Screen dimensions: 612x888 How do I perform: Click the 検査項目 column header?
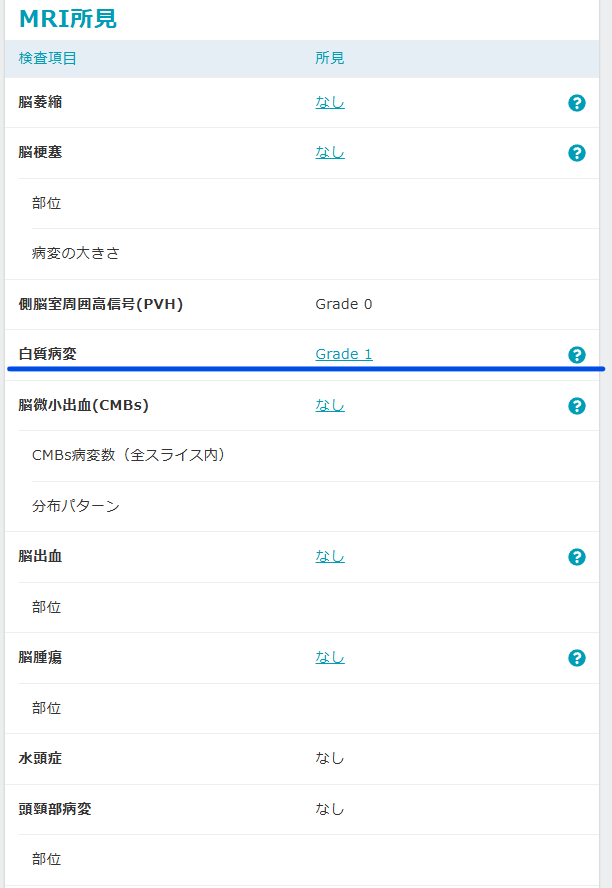[48, 58]
